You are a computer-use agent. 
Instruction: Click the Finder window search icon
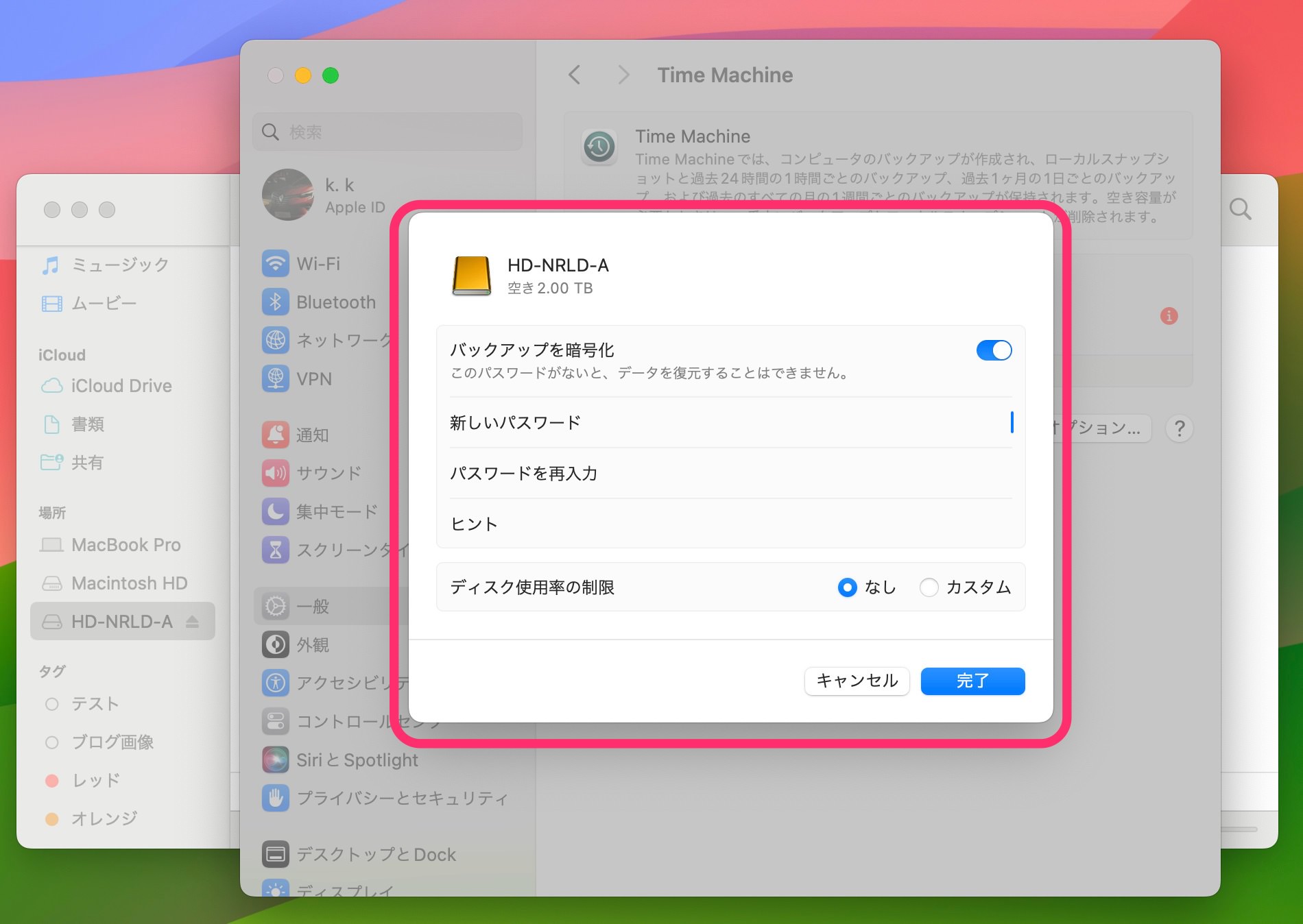click(x=1240, y=210)
